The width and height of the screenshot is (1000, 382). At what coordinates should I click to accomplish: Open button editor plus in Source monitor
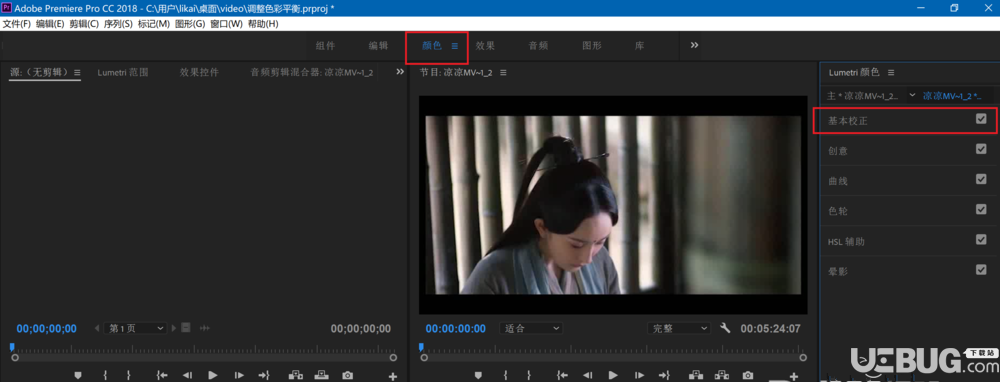click(x=393, y=376)
